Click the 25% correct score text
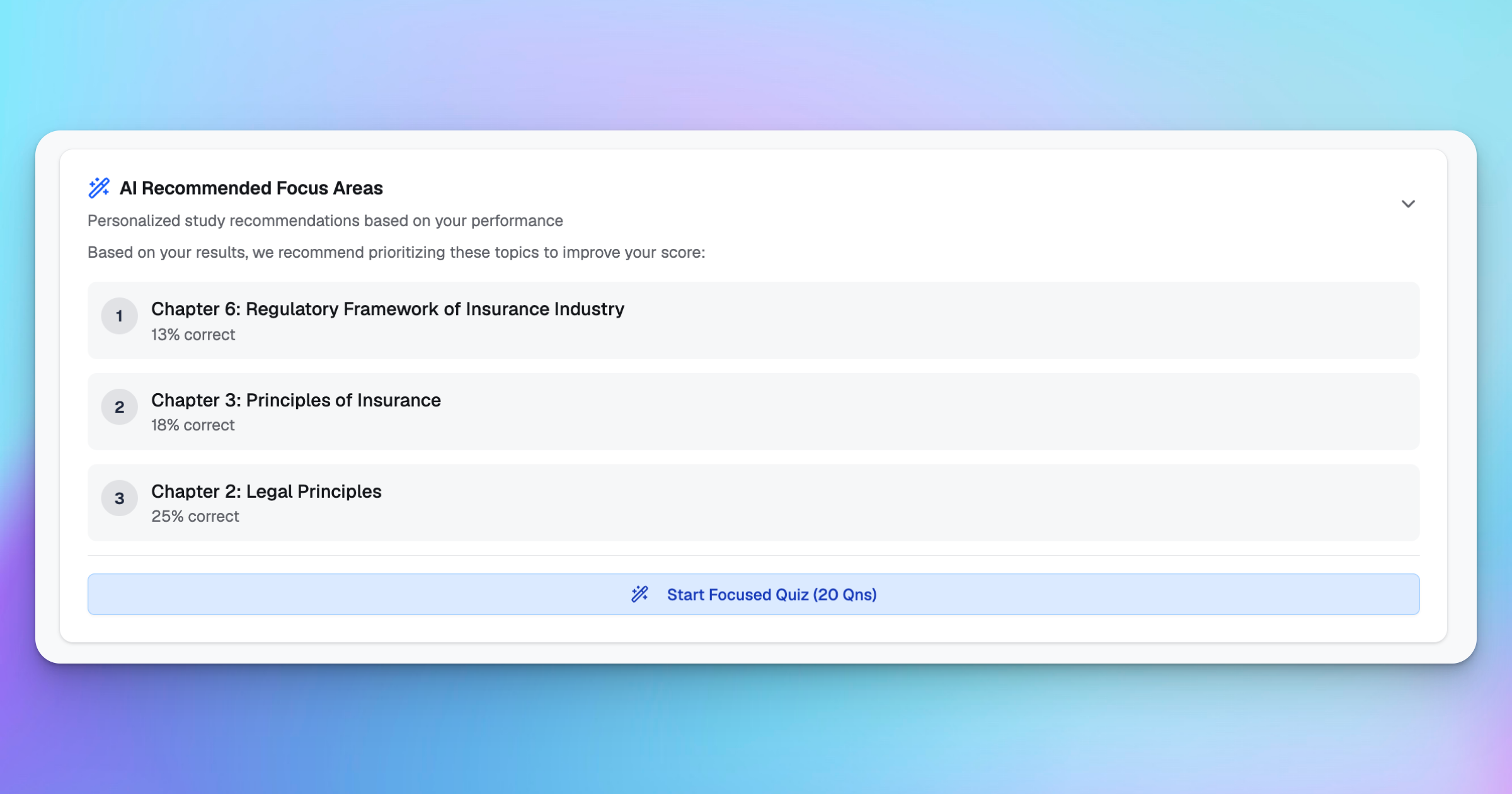 click(195, 517)
